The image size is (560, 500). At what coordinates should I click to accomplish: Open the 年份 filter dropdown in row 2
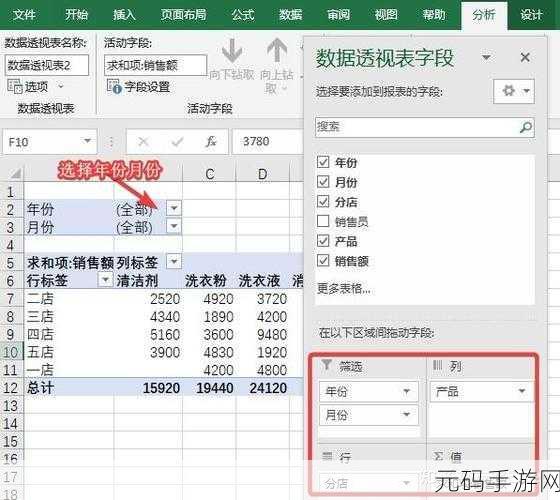(x=174, y=208)
